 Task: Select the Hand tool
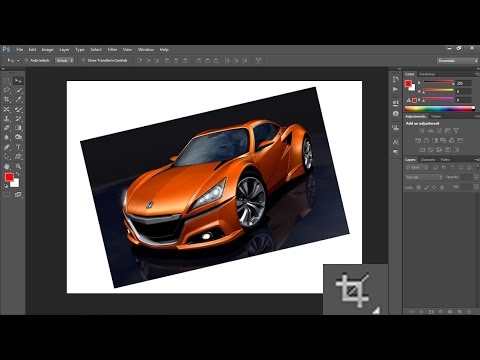coord(7,166)
